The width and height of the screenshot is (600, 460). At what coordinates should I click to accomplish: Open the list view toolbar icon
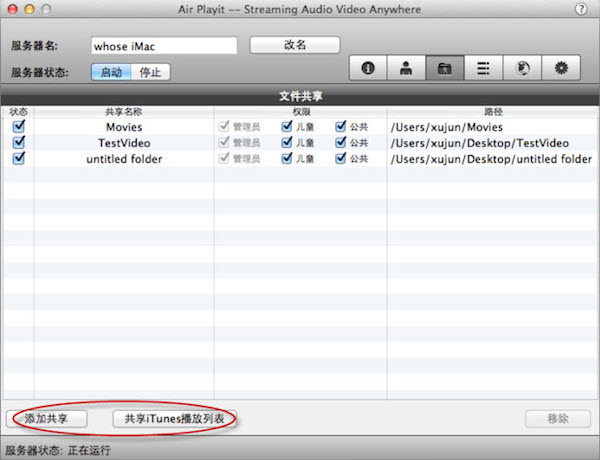point(483,68)
